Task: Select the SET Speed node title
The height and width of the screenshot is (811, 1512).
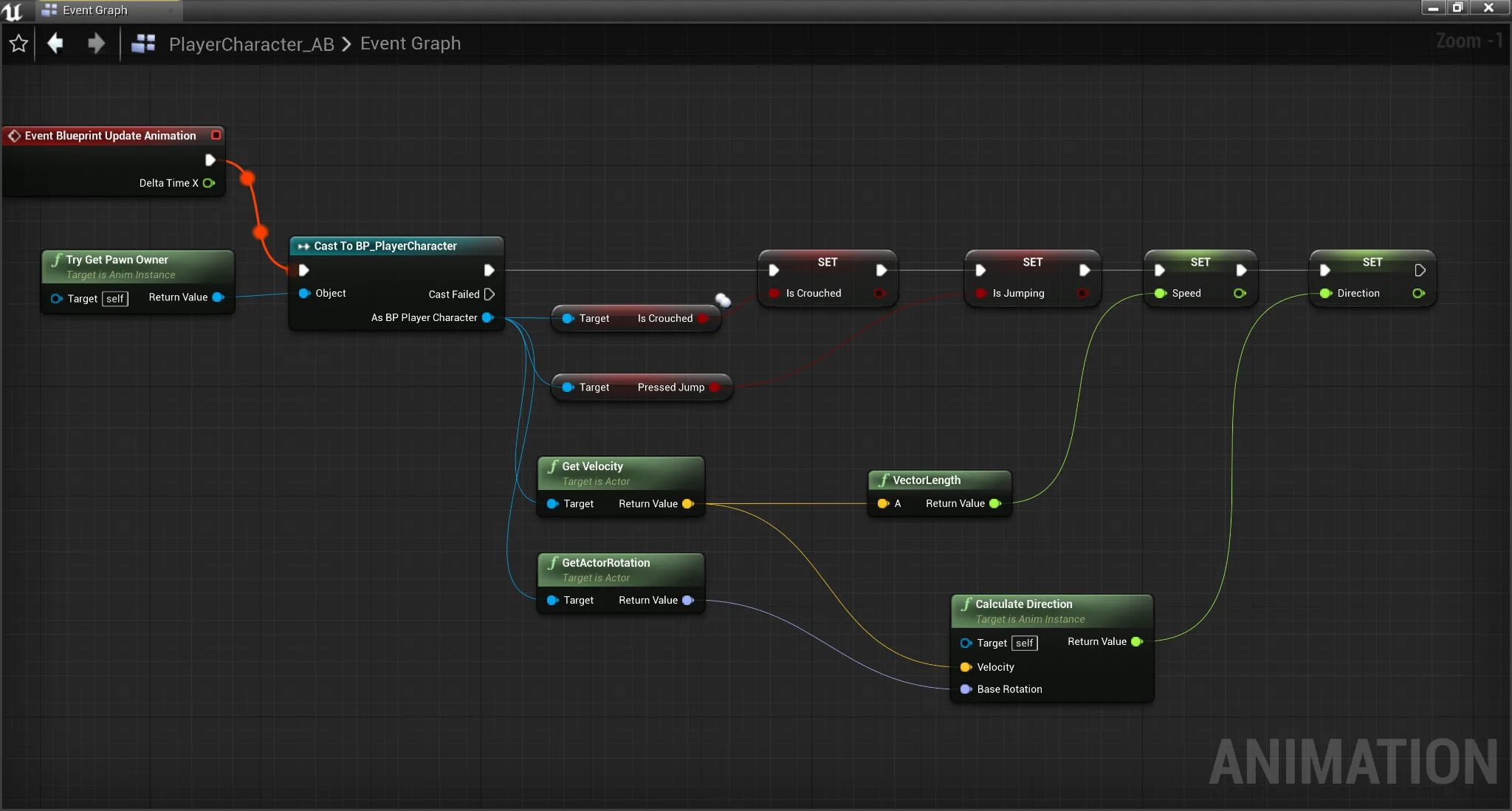Action: click(1200, 262)
